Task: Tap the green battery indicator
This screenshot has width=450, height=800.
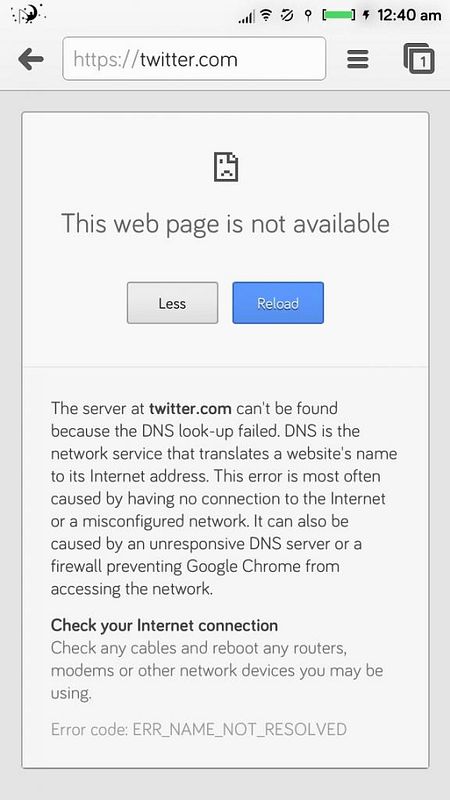Action: [339, 15]
